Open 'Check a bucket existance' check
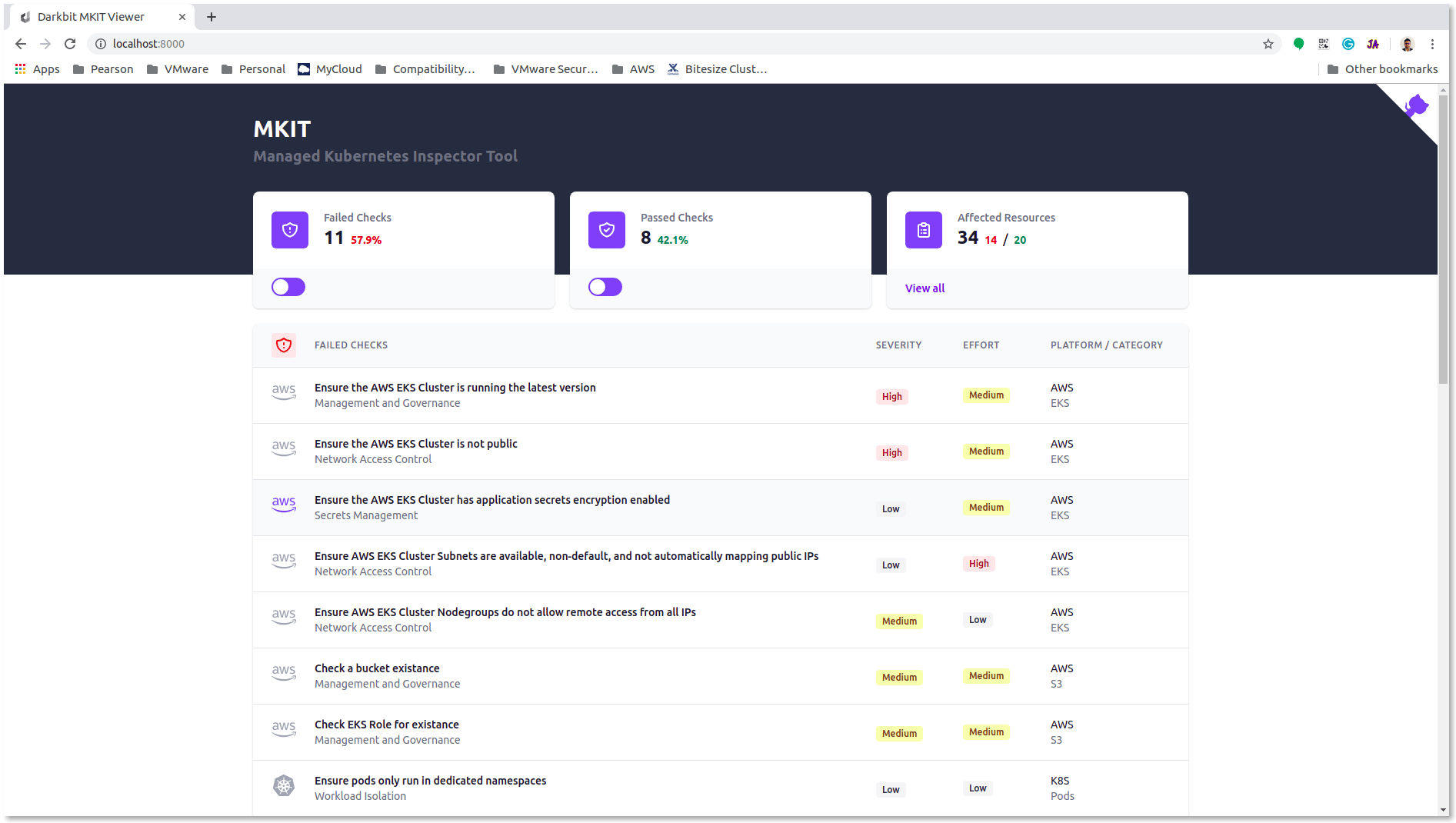The width and height of the screenshot is (1456, 823). 377,668
